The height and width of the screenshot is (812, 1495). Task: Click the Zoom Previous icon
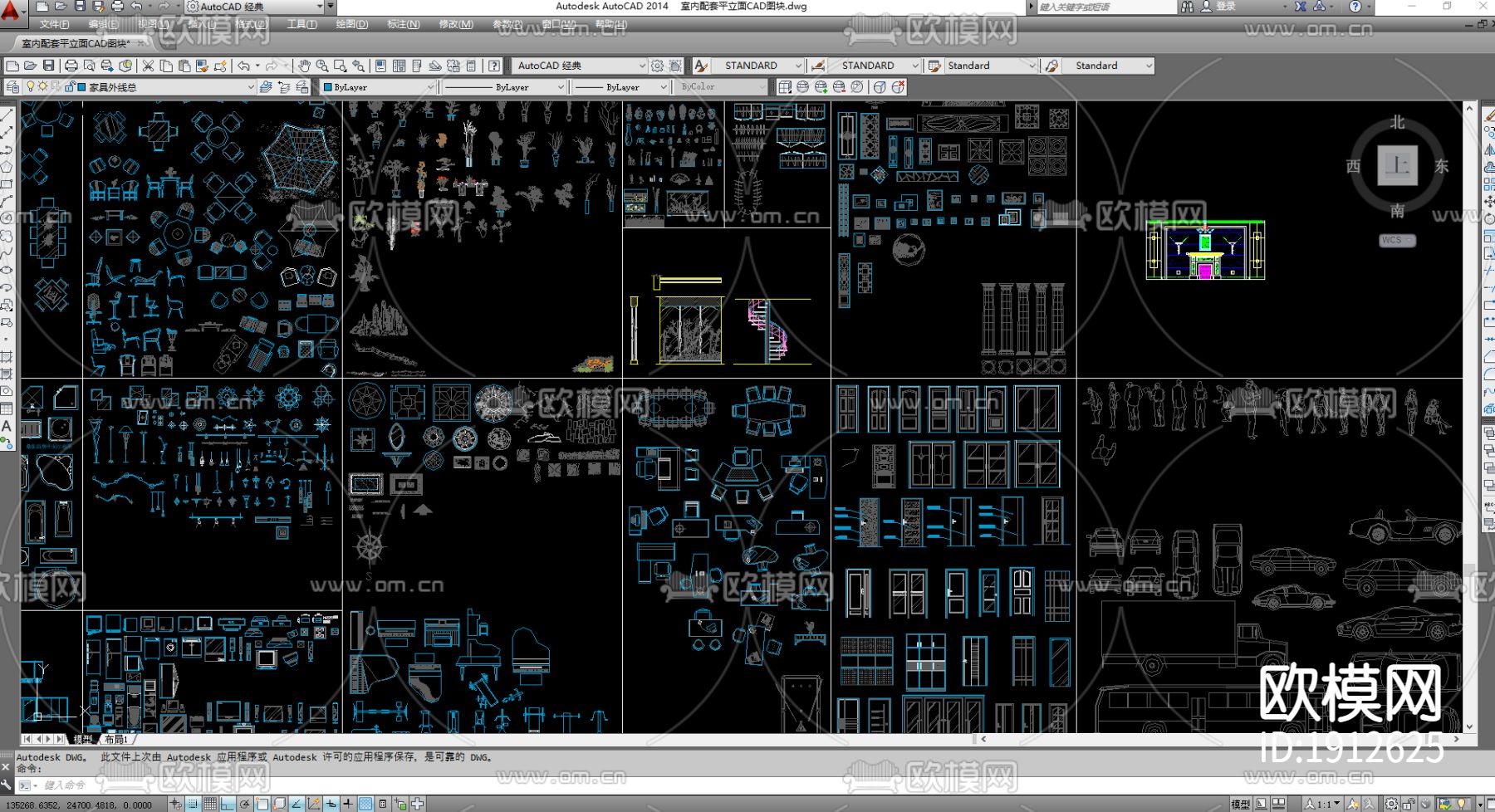[357, 66]
